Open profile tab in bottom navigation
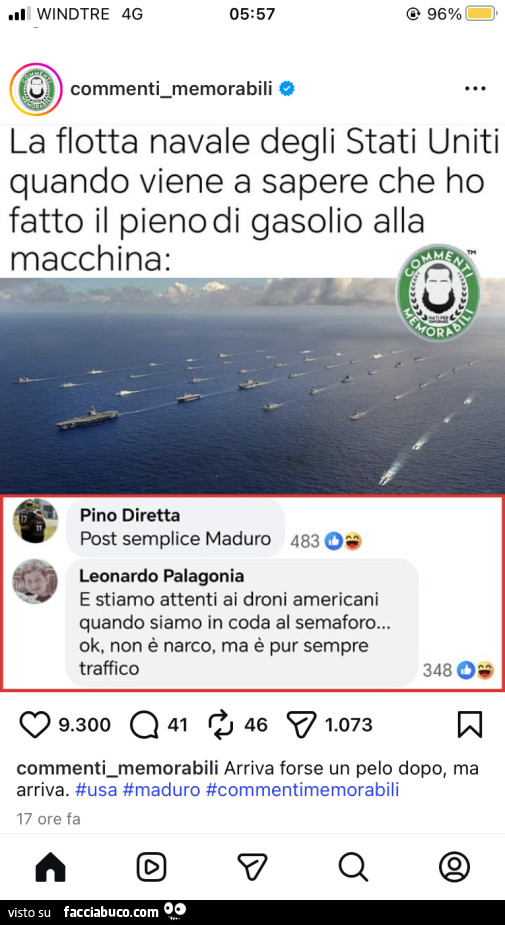The height and width of the screenshot is (925, 505). (x=454, y=868)
